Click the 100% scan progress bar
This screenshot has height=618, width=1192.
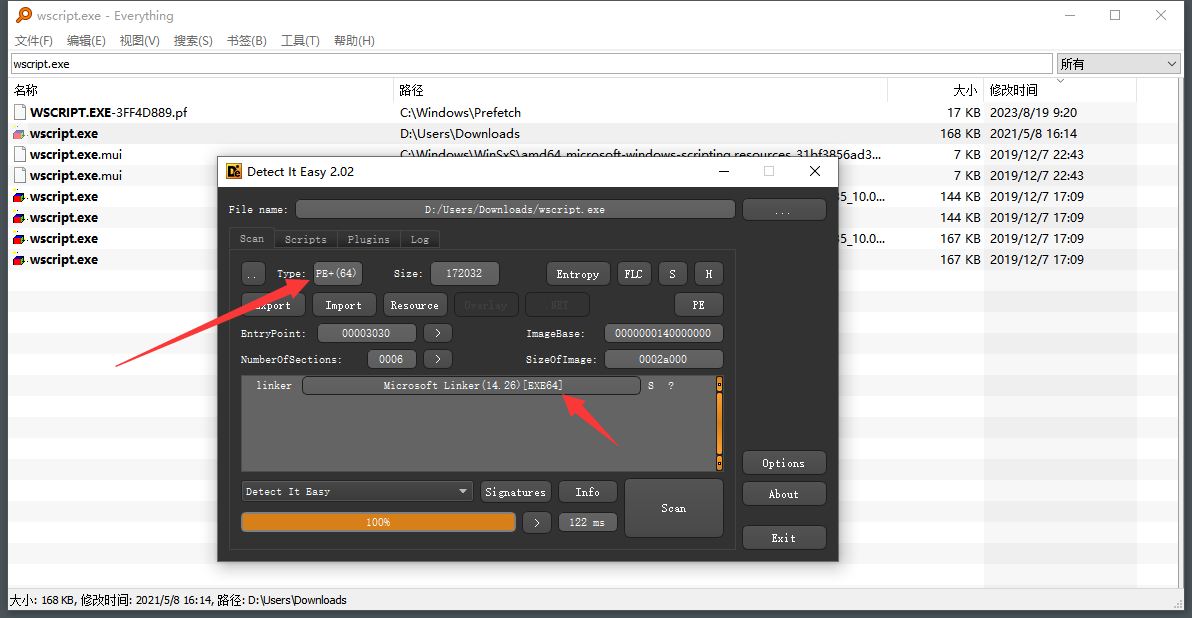[378, 521]
